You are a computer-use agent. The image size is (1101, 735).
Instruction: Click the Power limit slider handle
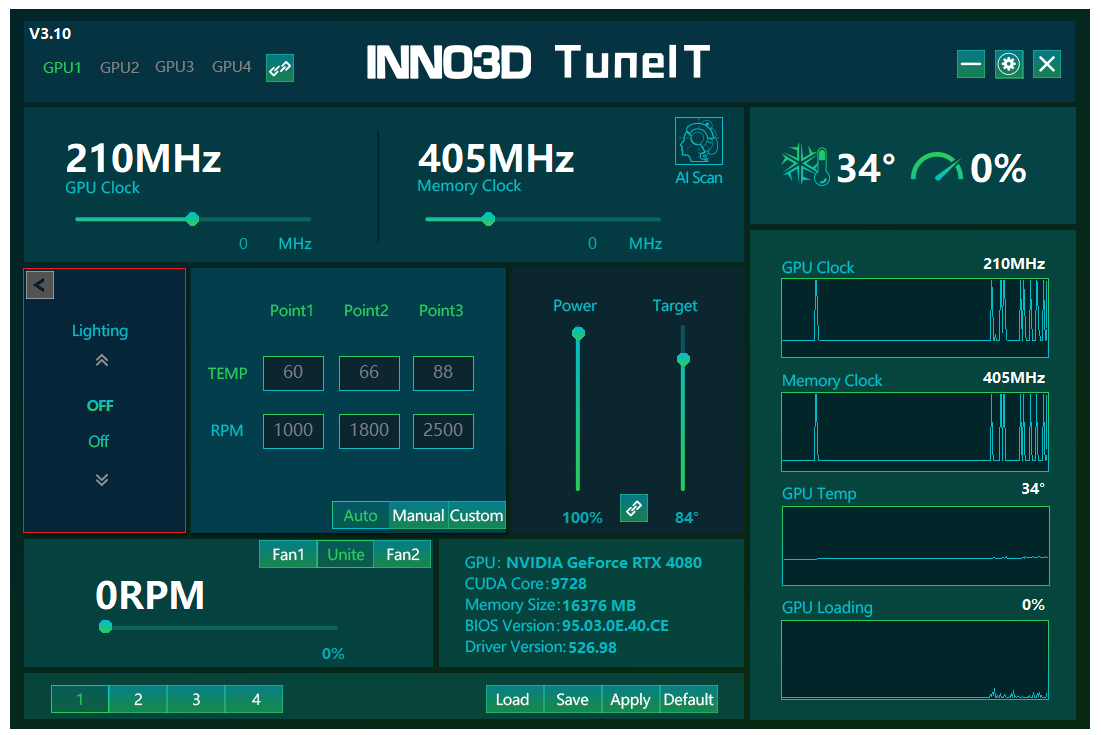tap(578, 333)
